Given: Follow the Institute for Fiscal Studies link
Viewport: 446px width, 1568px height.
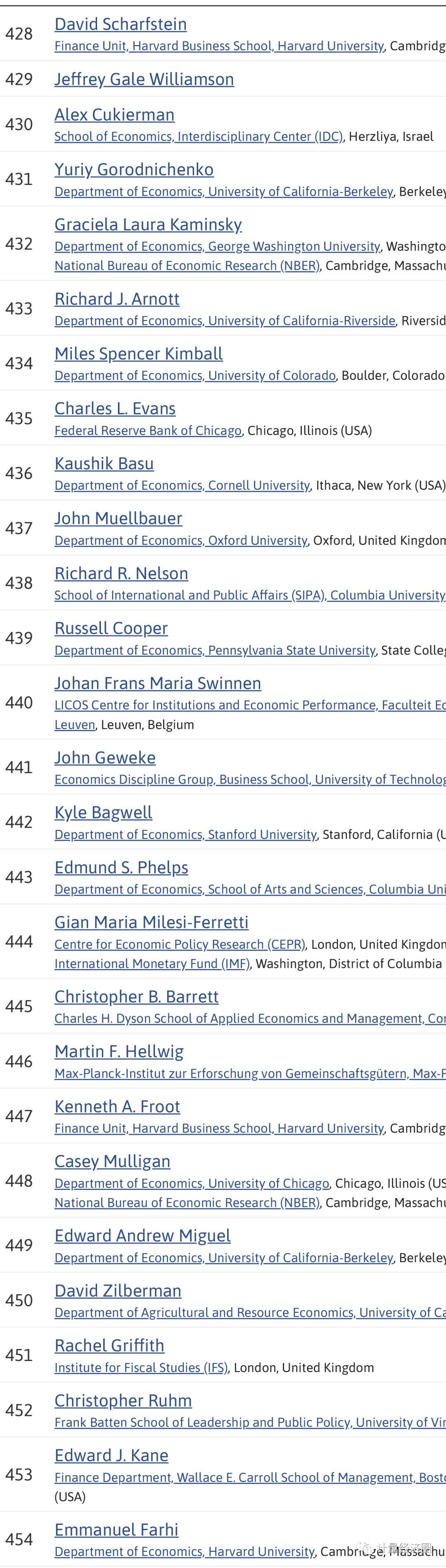Looking at the screenshot, I should 141,1368.
